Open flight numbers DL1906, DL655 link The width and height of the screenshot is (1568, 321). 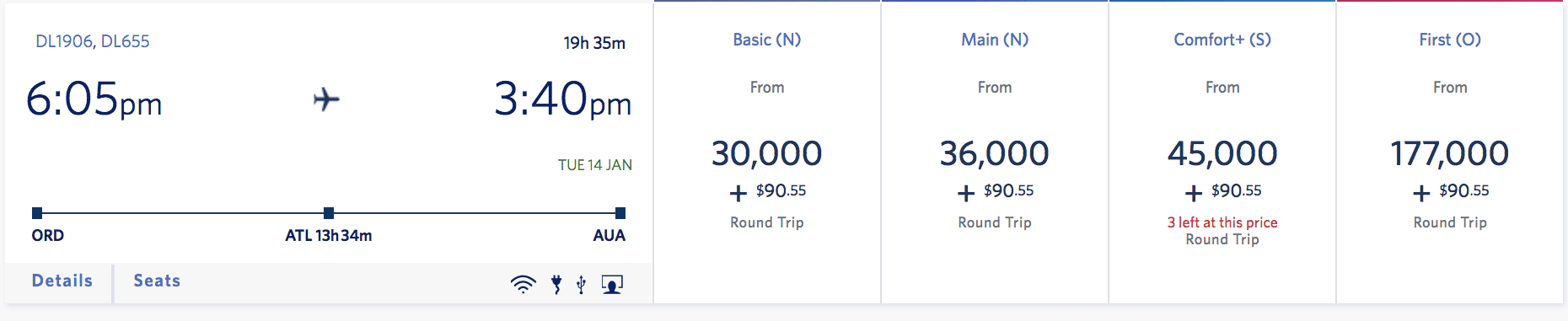93,41
